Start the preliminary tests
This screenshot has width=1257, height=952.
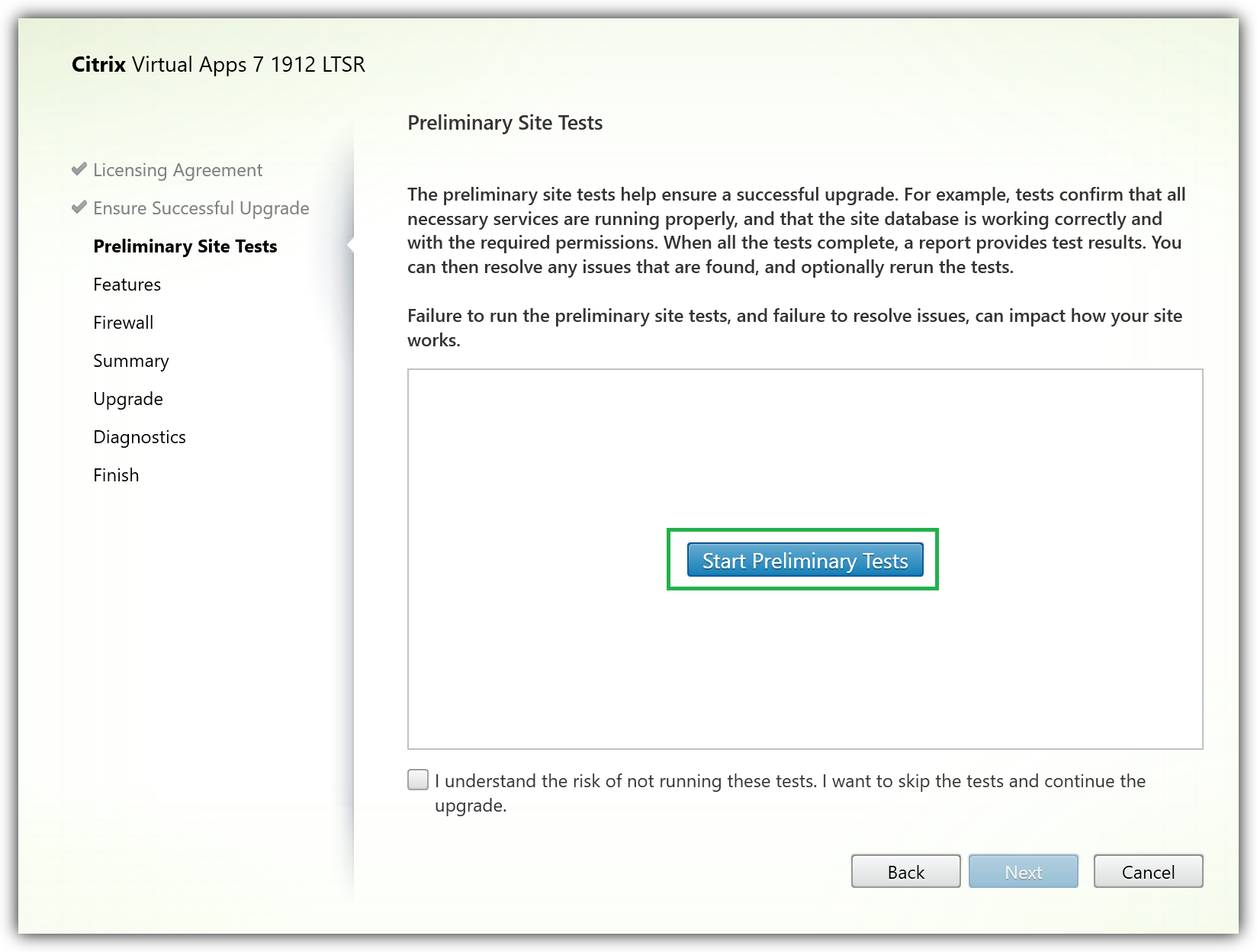(805, 561)
